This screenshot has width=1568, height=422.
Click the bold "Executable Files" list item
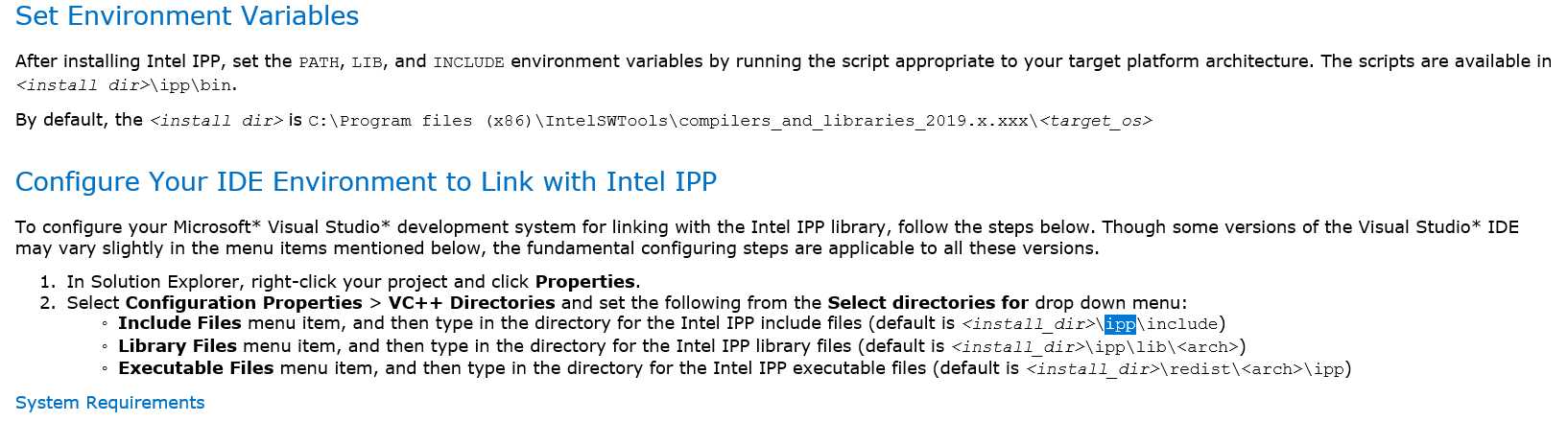pyautogui.click(x=196, y=368)
